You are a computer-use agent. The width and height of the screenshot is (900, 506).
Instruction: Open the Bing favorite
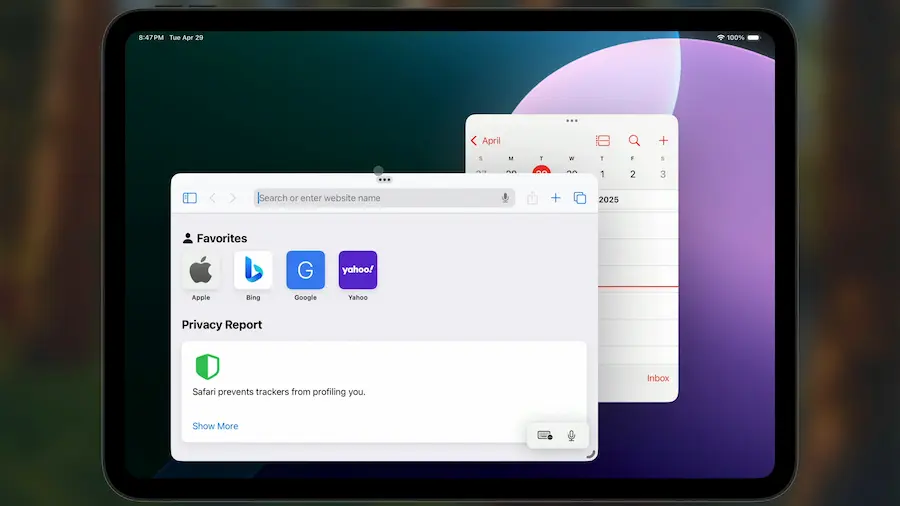pos(253,270)
